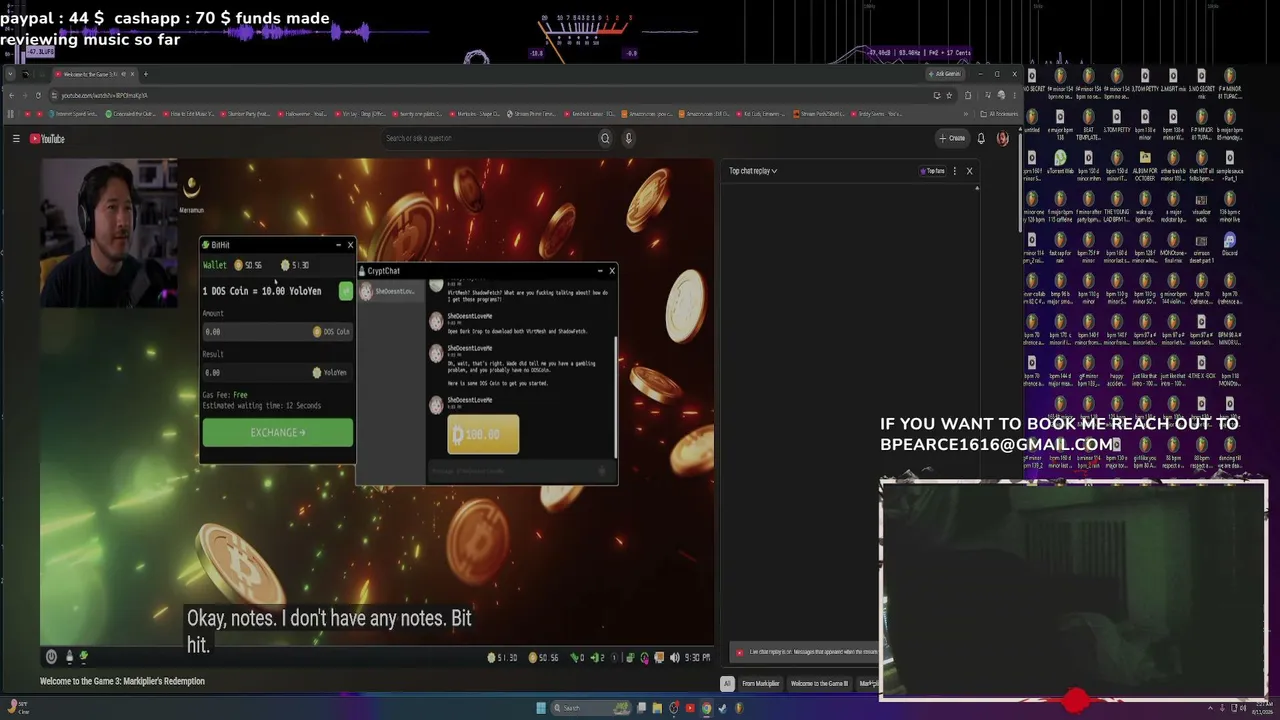Open Steam from the taskbar
This screenshot has width=1280, height=720.
point(722,708)
